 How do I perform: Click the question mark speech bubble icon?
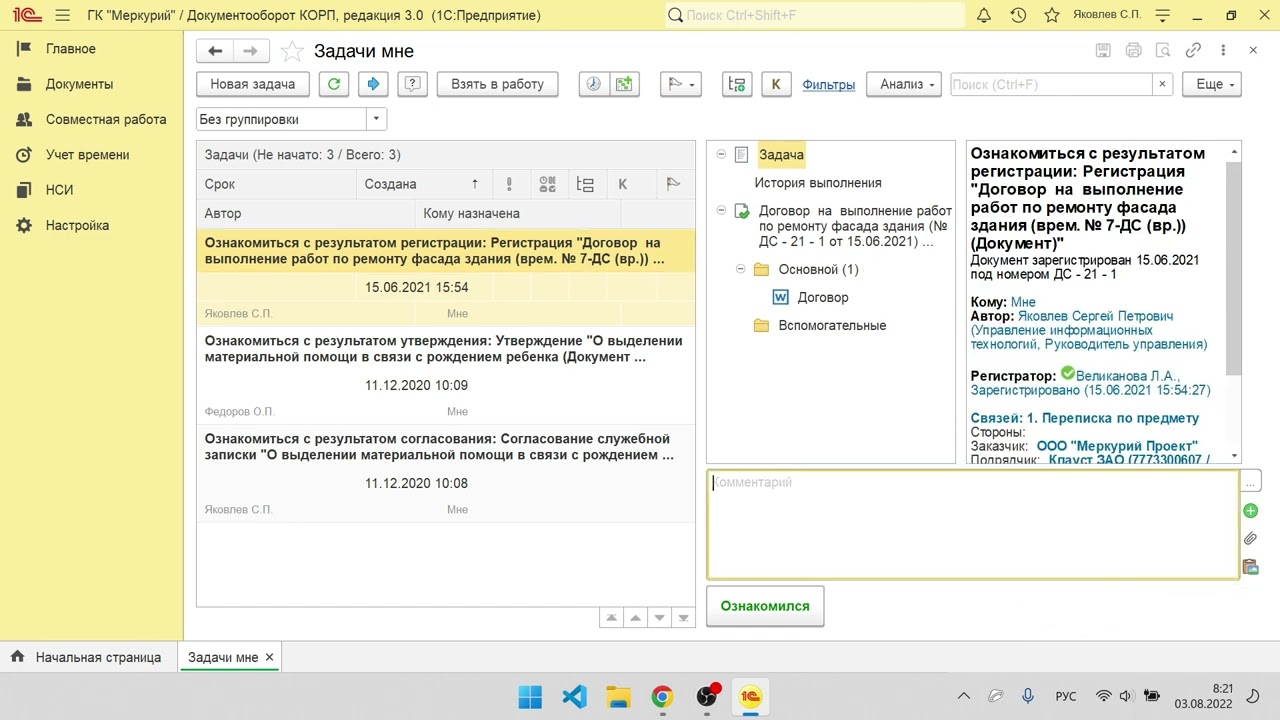coord(412,84)
